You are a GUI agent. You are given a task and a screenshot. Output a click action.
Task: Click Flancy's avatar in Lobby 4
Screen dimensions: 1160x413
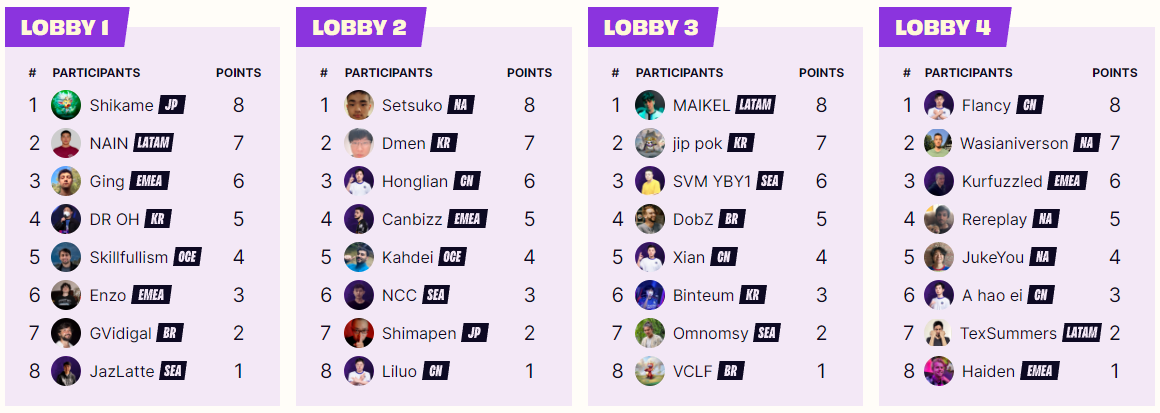[x=939, y=105]
